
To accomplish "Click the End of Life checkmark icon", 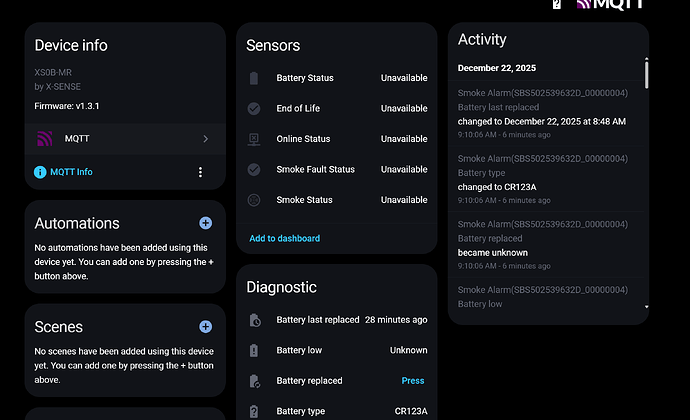I will pyautogui.click(x=254, y=109).
